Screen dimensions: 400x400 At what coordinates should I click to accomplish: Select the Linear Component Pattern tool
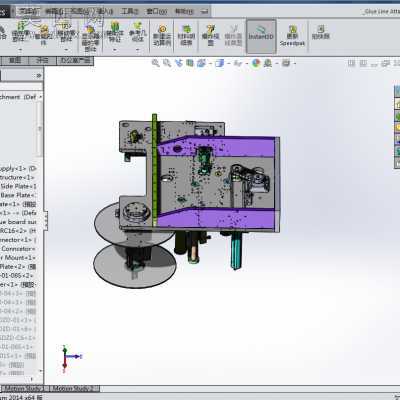[21, 32]
